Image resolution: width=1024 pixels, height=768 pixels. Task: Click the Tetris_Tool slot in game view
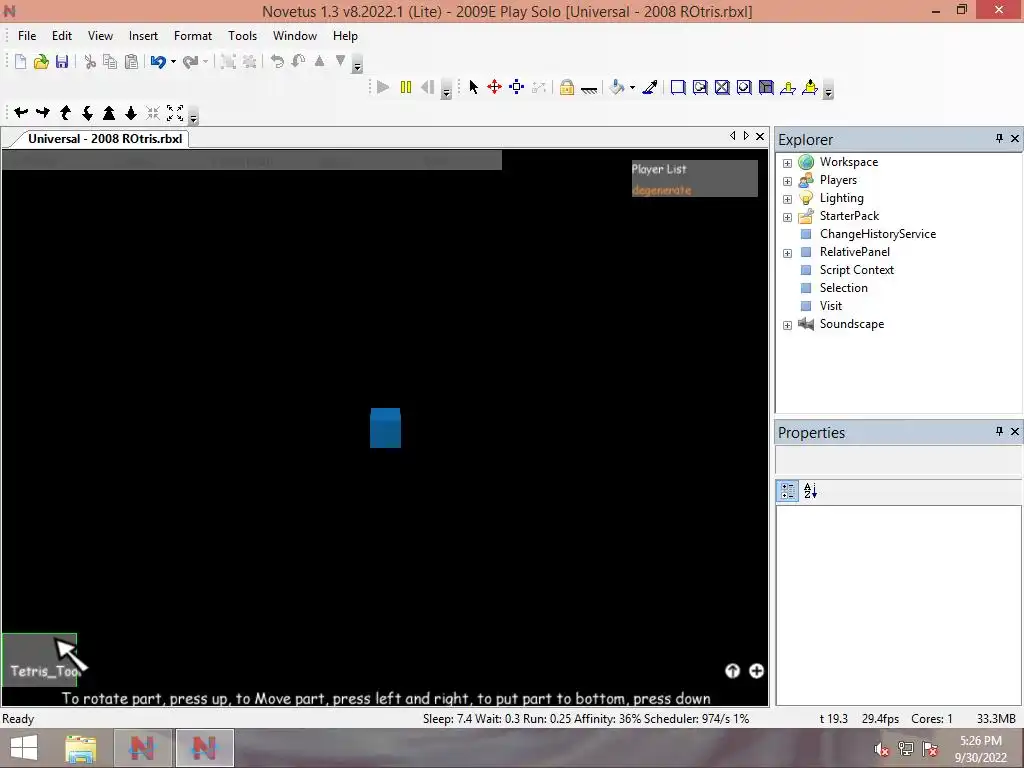[x=40, y=660]
